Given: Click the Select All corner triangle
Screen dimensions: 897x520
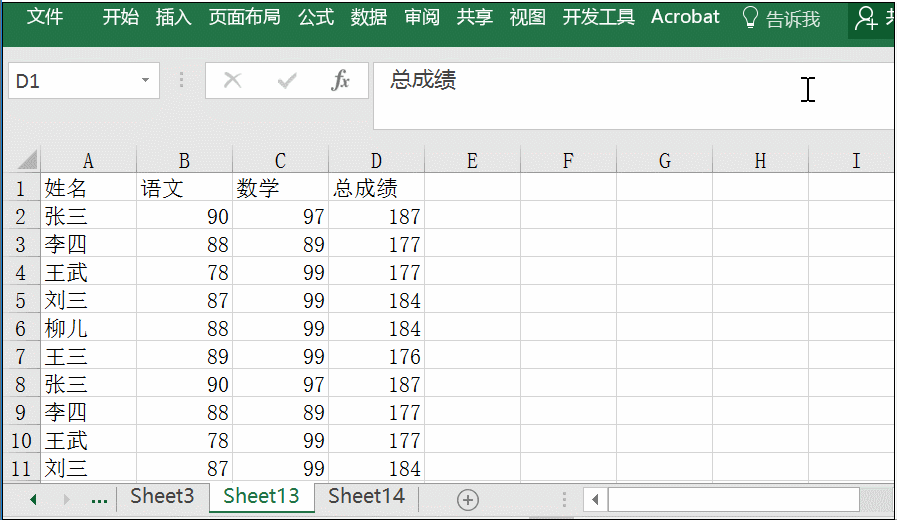Looking at the screenshot, I should 27,160.
